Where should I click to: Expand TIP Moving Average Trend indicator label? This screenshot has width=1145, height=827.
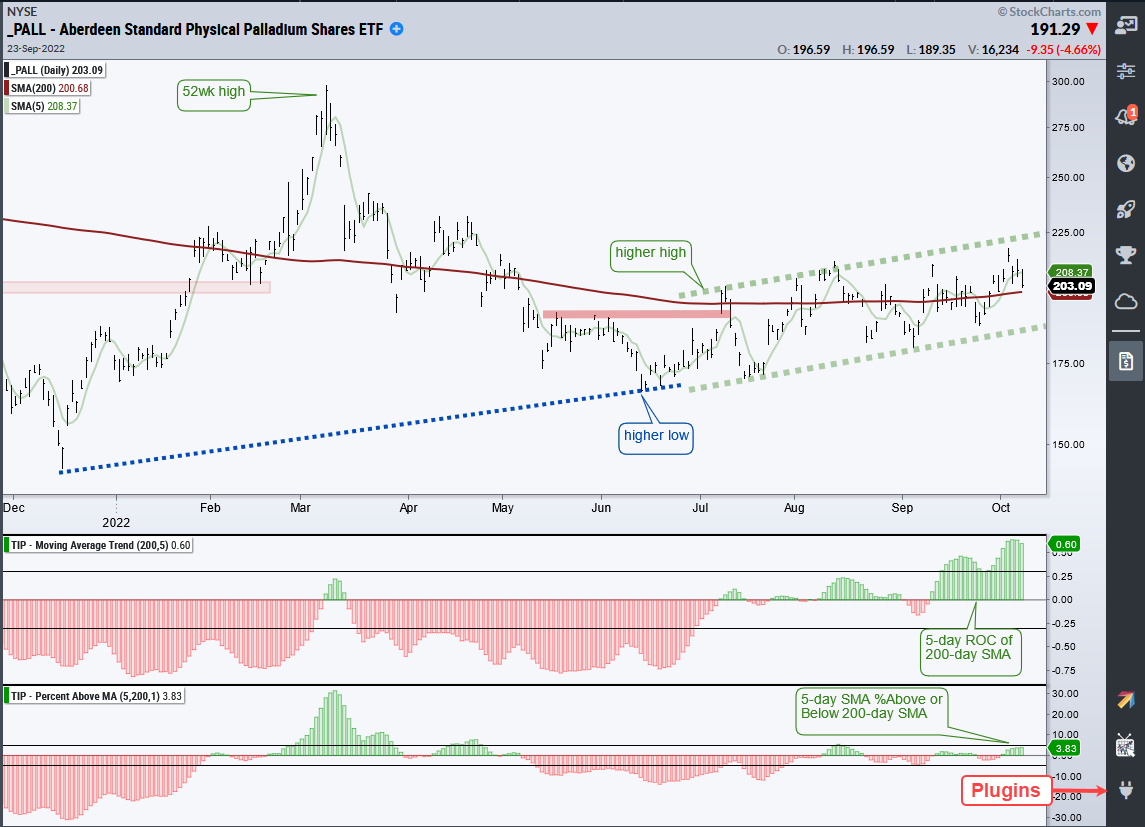[99, 545]
